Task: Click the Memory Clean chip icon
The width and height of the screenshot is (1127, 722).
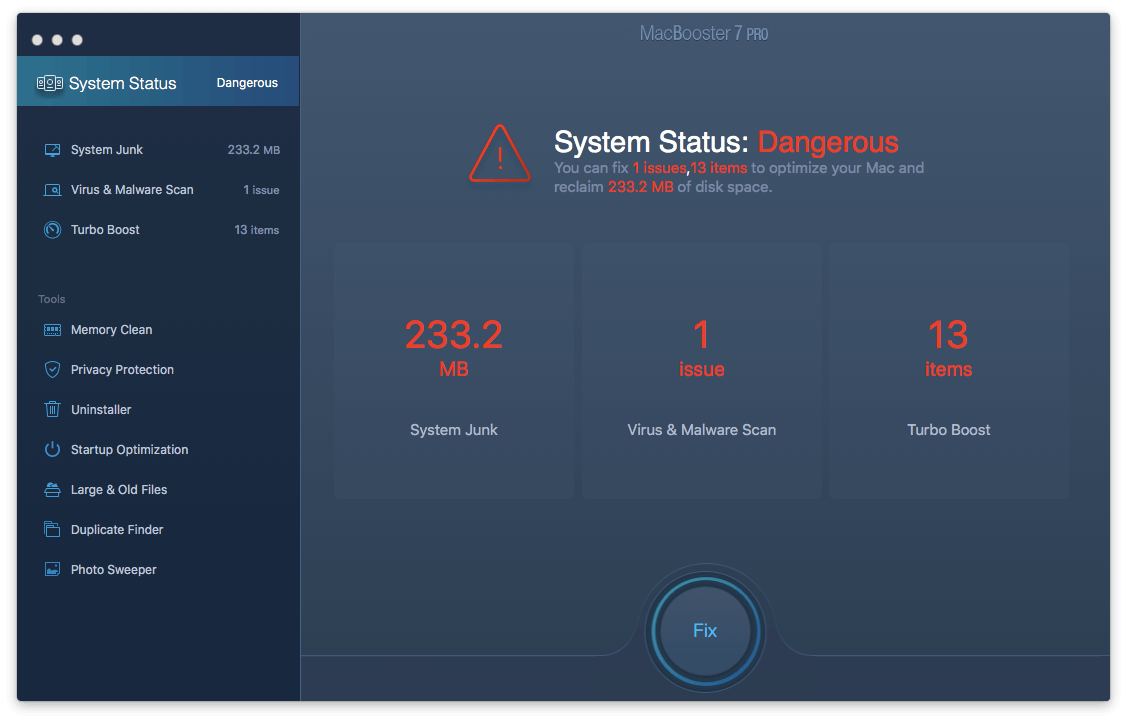Action: (x=52, y=330)
